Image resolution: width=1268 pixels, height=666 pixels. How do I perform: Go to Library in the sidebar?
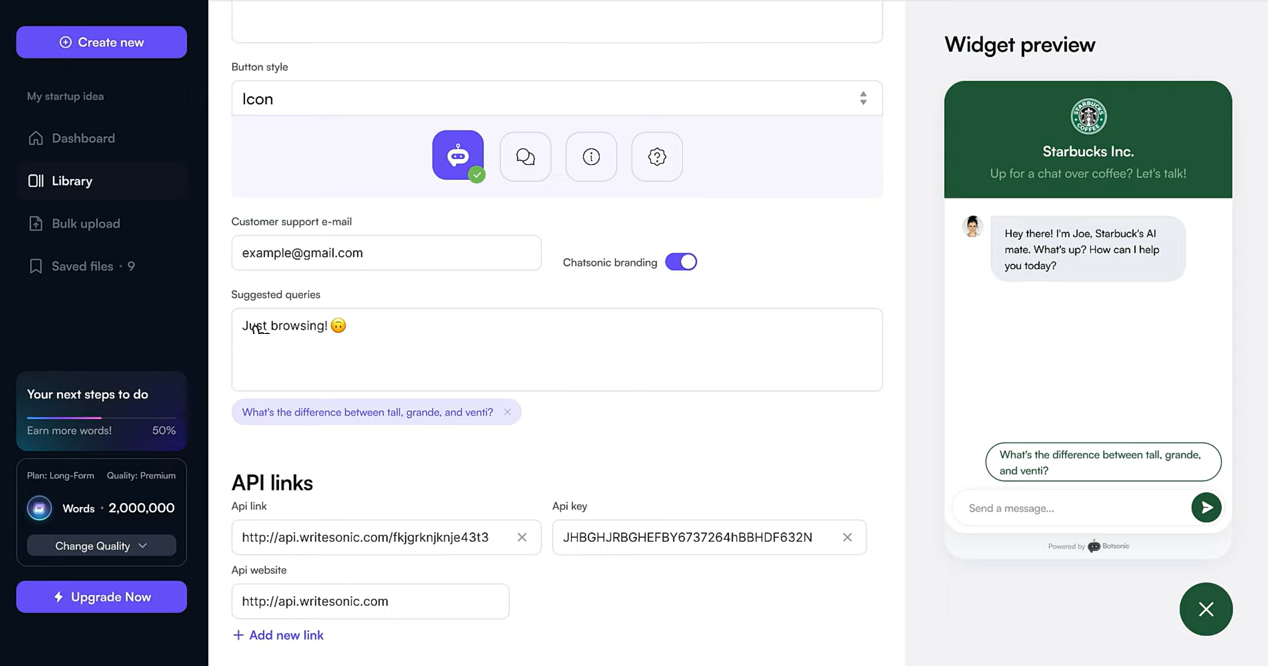[x=72, y=181]
